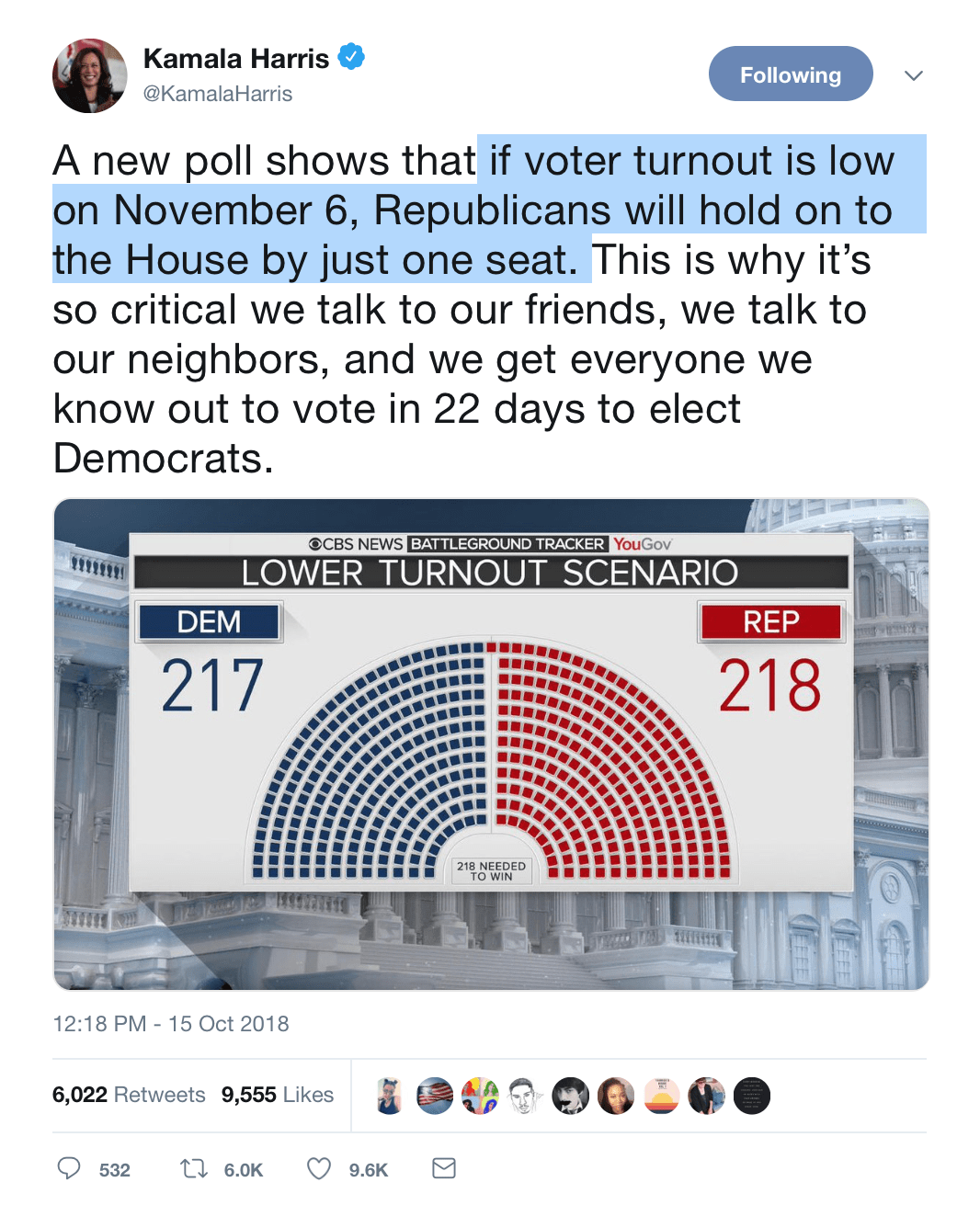Open the dark text-only avatar profile
Screen dimensions: 980x1205
click(x=751, y=1095)
